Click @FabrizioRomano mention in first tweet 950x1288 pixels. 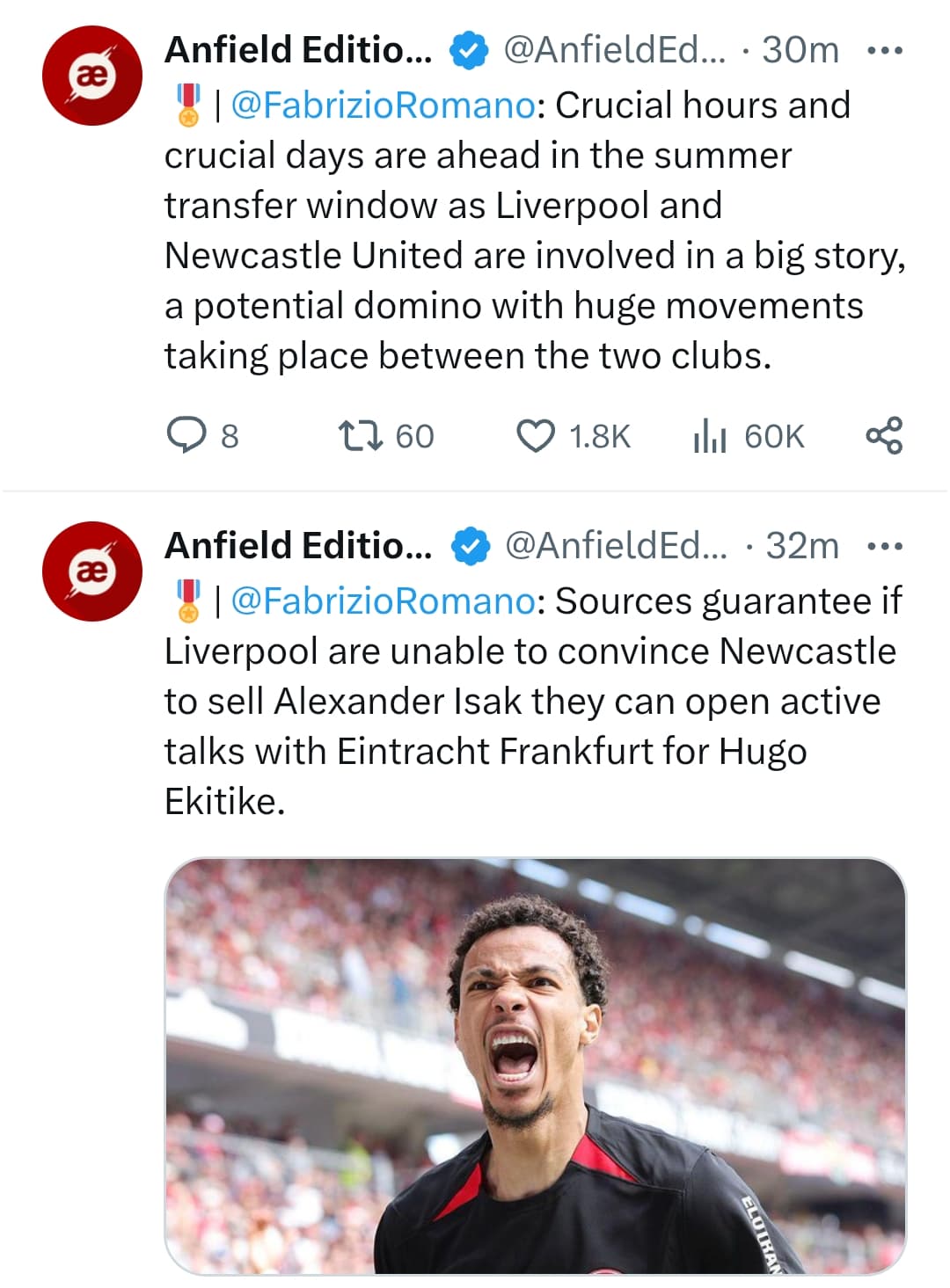pos(383,106)
